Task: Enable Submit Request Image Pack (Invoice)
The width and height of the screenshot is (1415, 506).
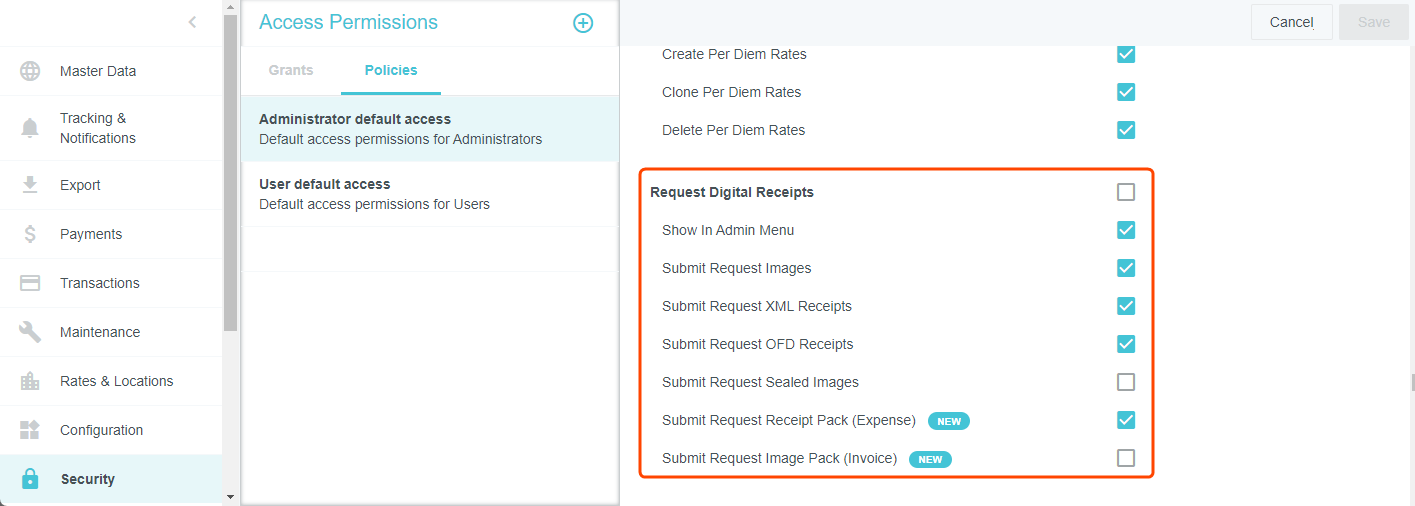Action: click(1126, 458)
